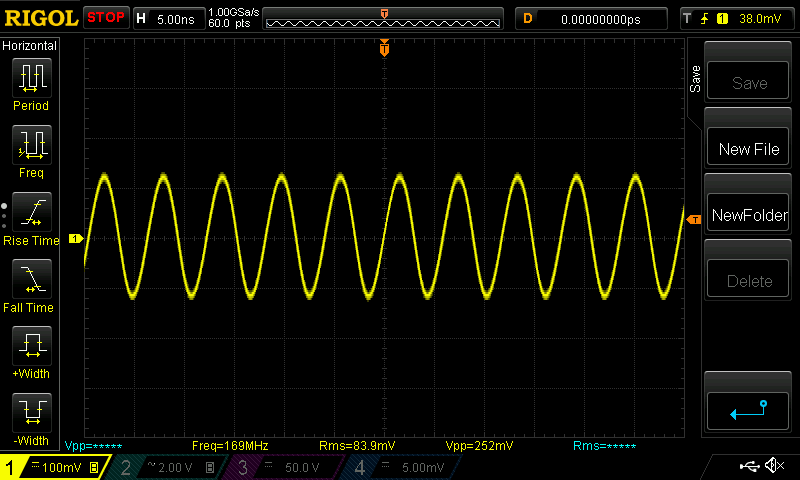The image size is (800, 480).
Task: Click the Freq=169MHz measurement
Action: [230, 446]
